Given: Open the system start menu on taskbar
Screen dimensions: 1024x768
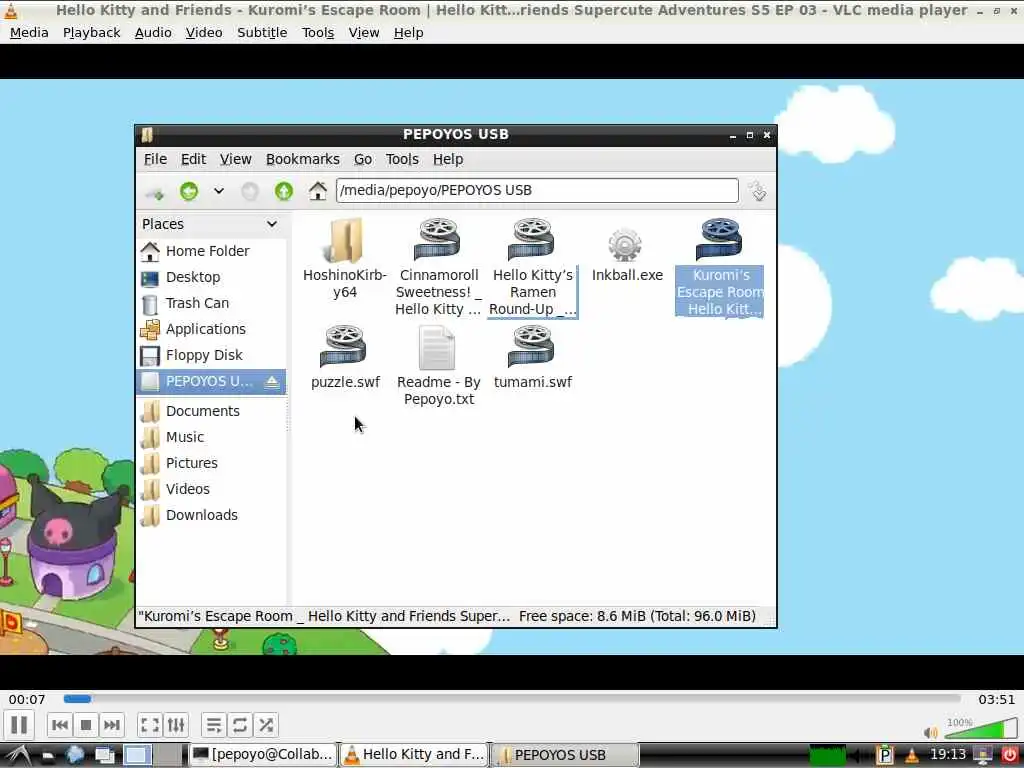Looking at the screenshot, I should [x=18, y=756].
